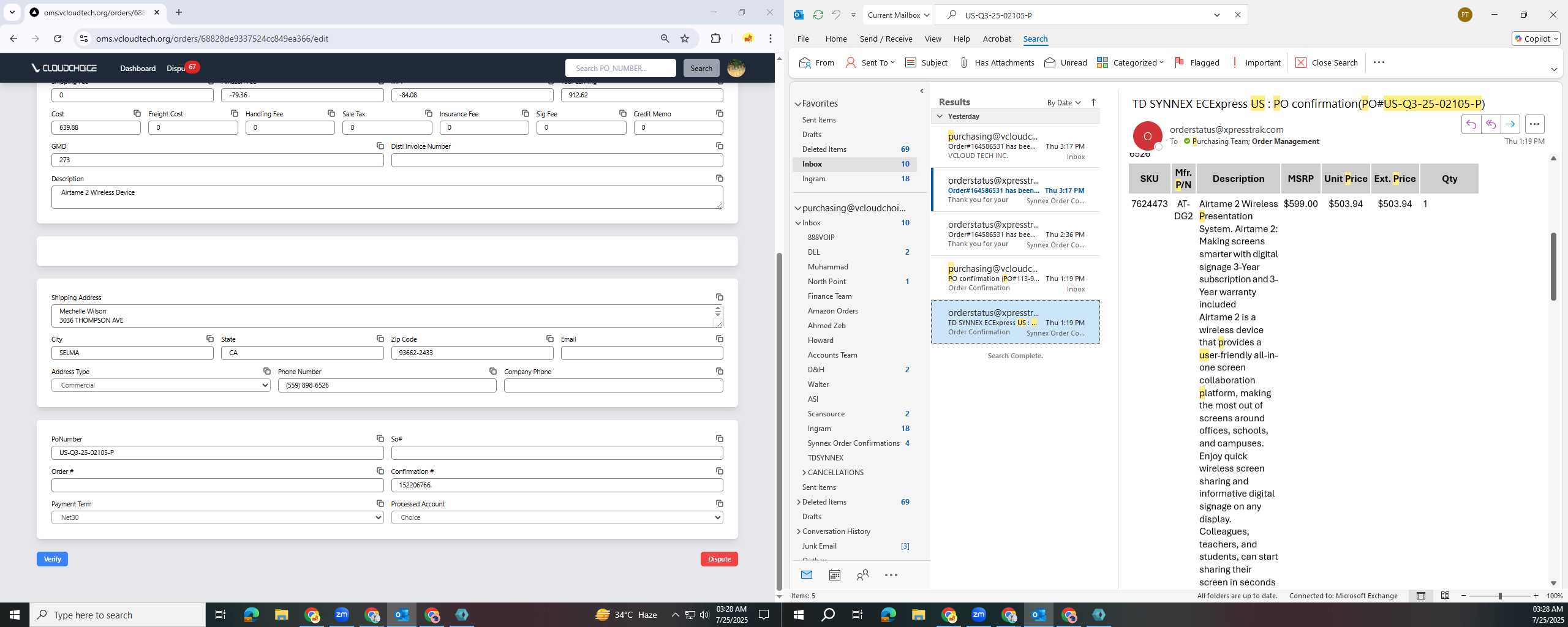Filter results by Important

click(x=1255, y=62)
